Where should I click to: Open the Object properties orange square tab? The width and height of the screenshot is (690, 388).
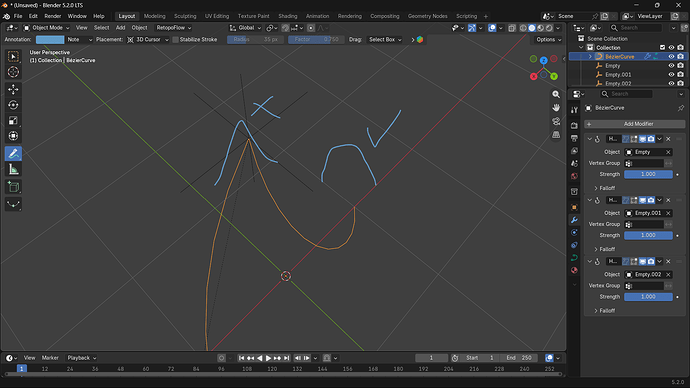[574, 207]
